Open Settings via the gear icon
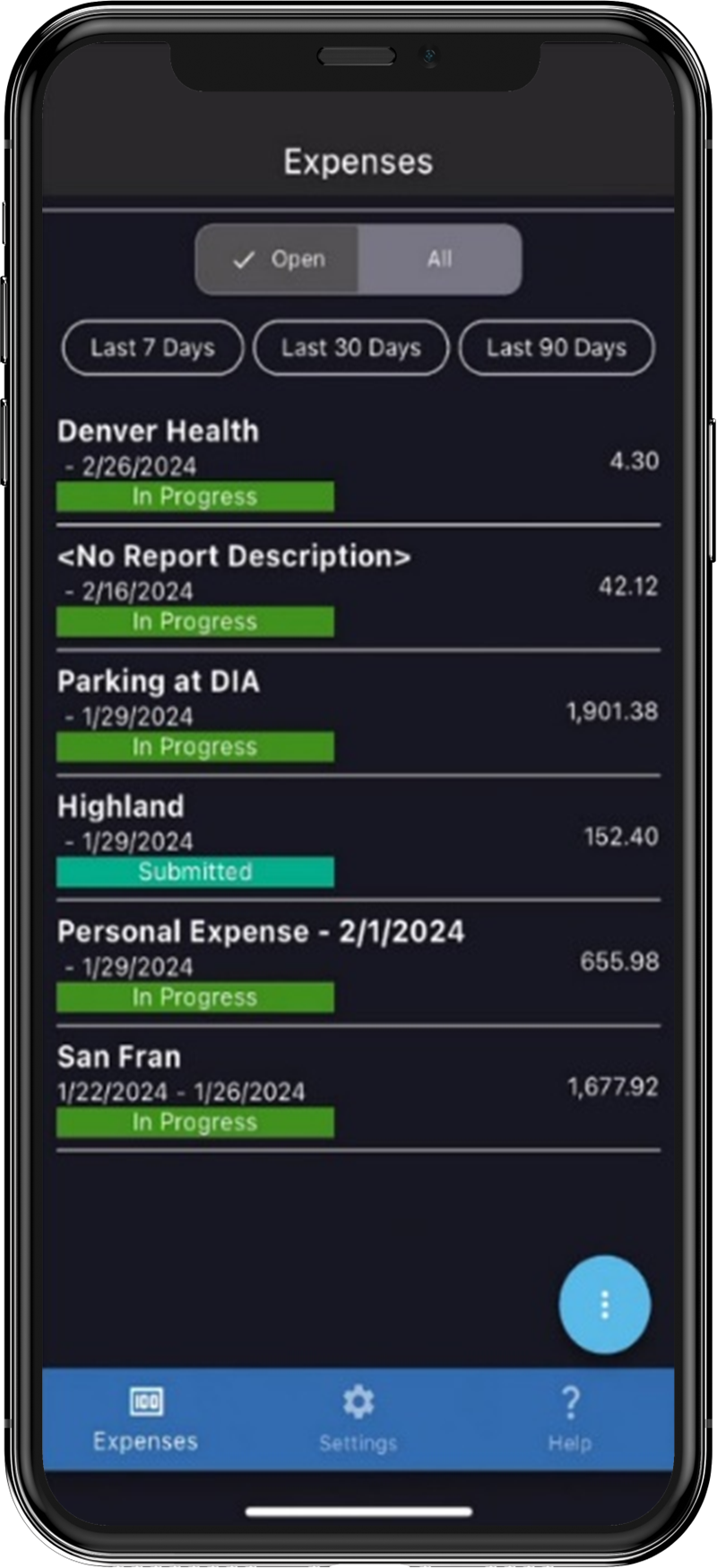Image resolution: width=717 pixels, height=1568 pixels. pos(358,1401)
